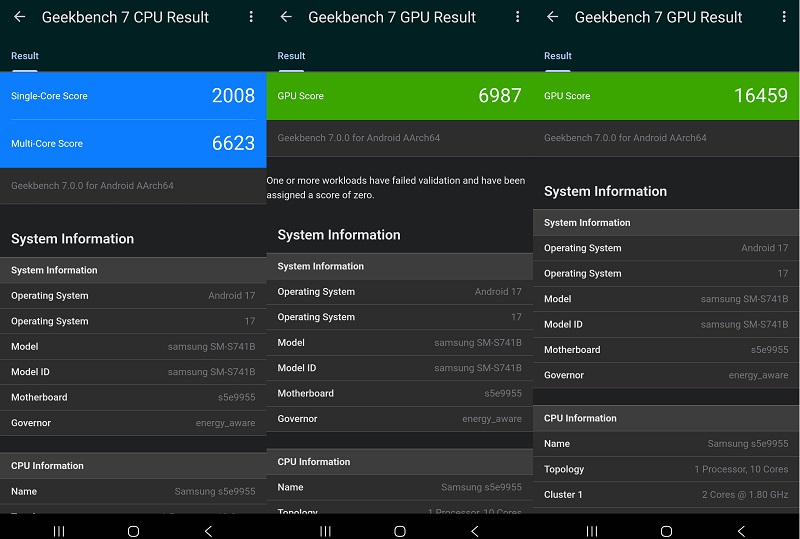The width and height of the screenshot is (800, 539).
Task: Tap Governor row in 16459 GPU screen
Action: point(666,375)
